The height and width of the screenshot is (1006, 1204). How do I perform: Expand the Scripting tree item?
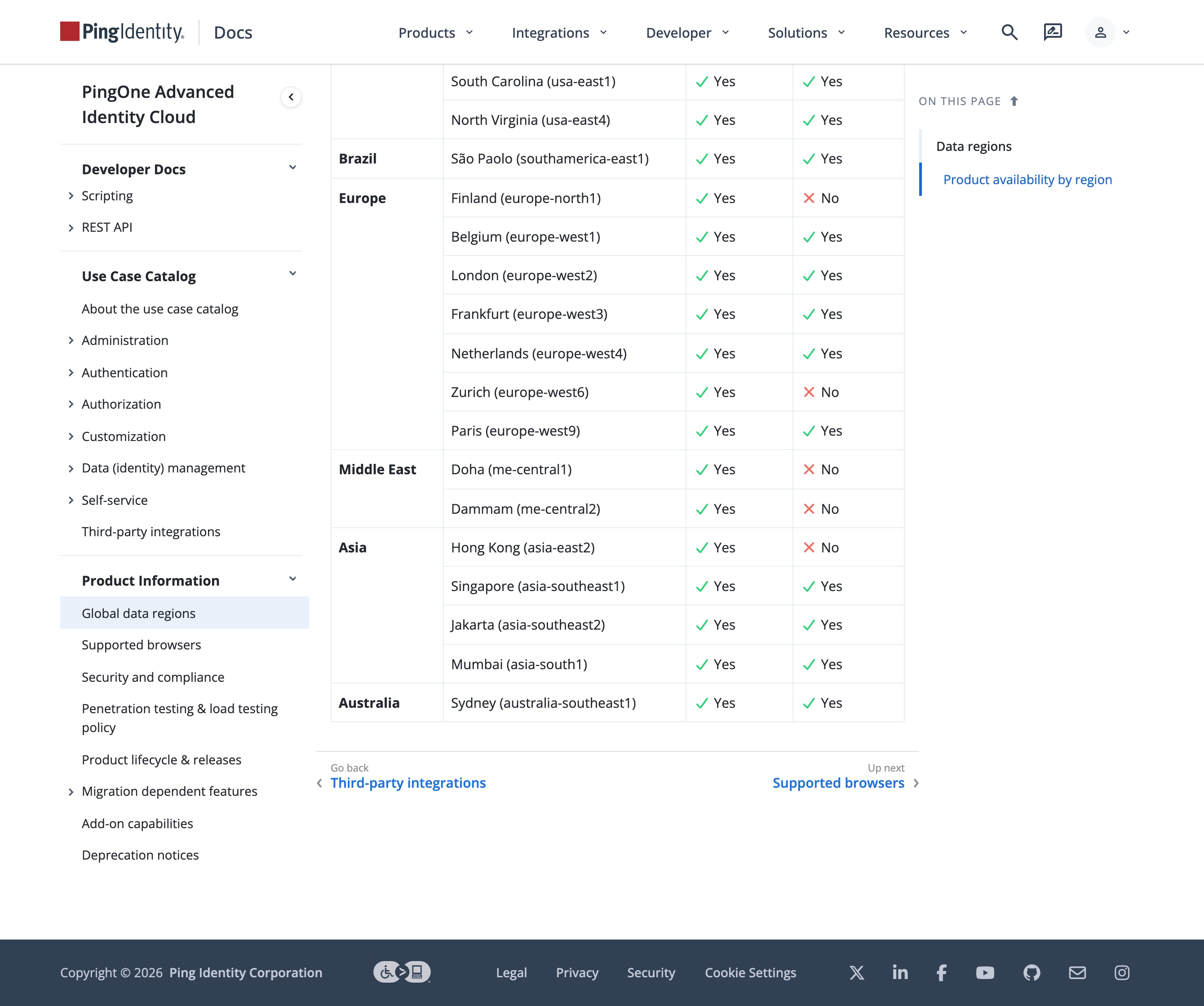(71, 196)
